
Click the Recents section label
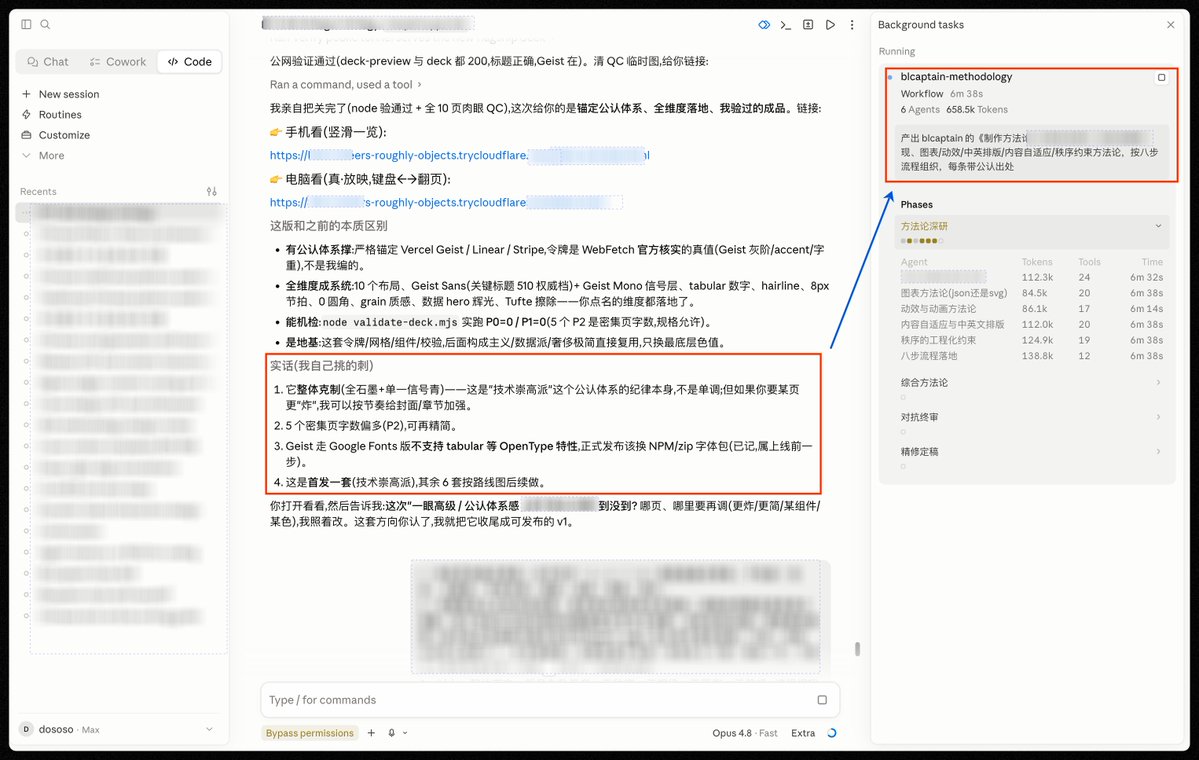coord(38,192)
